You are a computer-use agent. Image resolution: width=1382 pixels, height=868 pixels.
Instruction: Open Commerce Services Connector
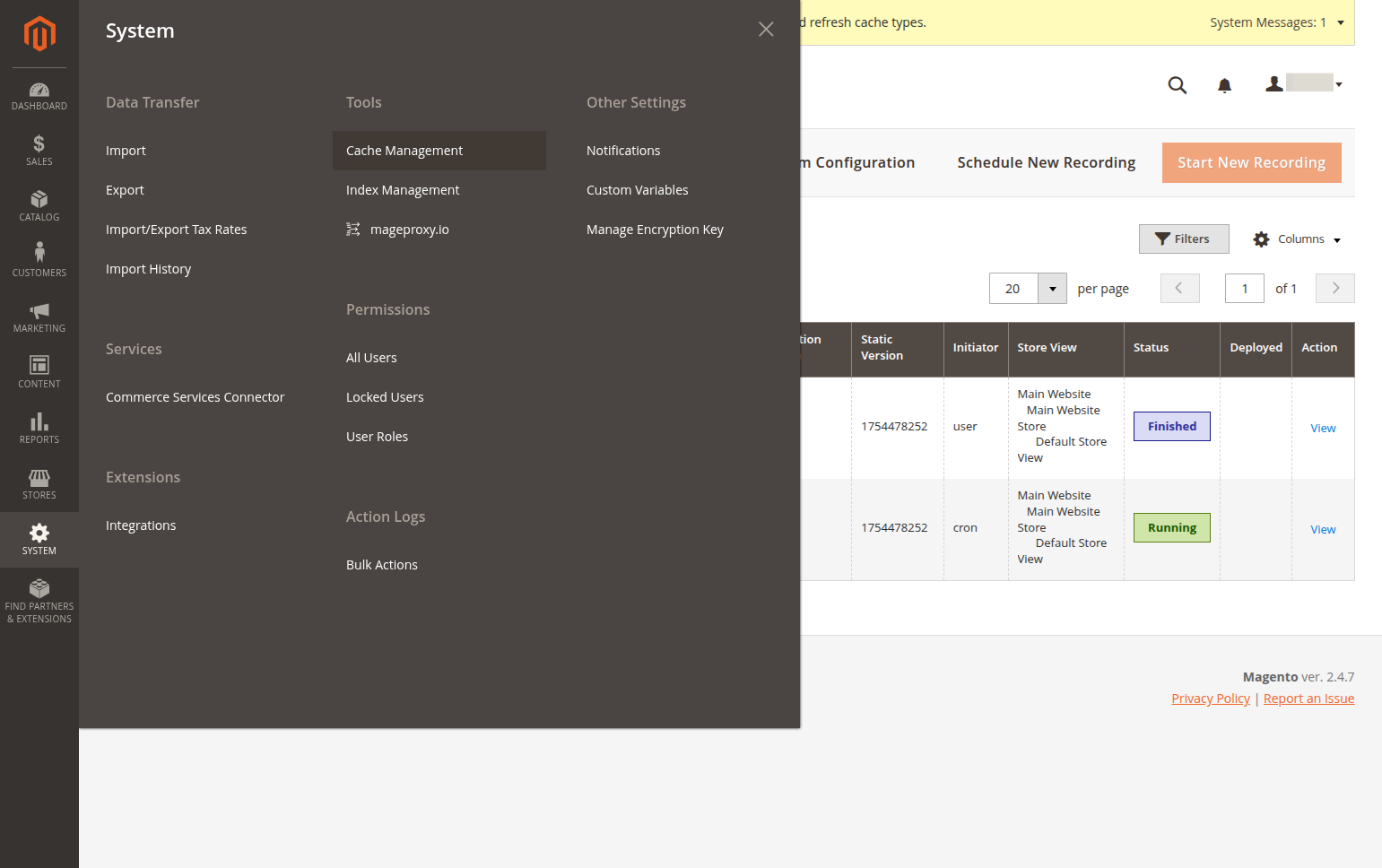point(196,397)
